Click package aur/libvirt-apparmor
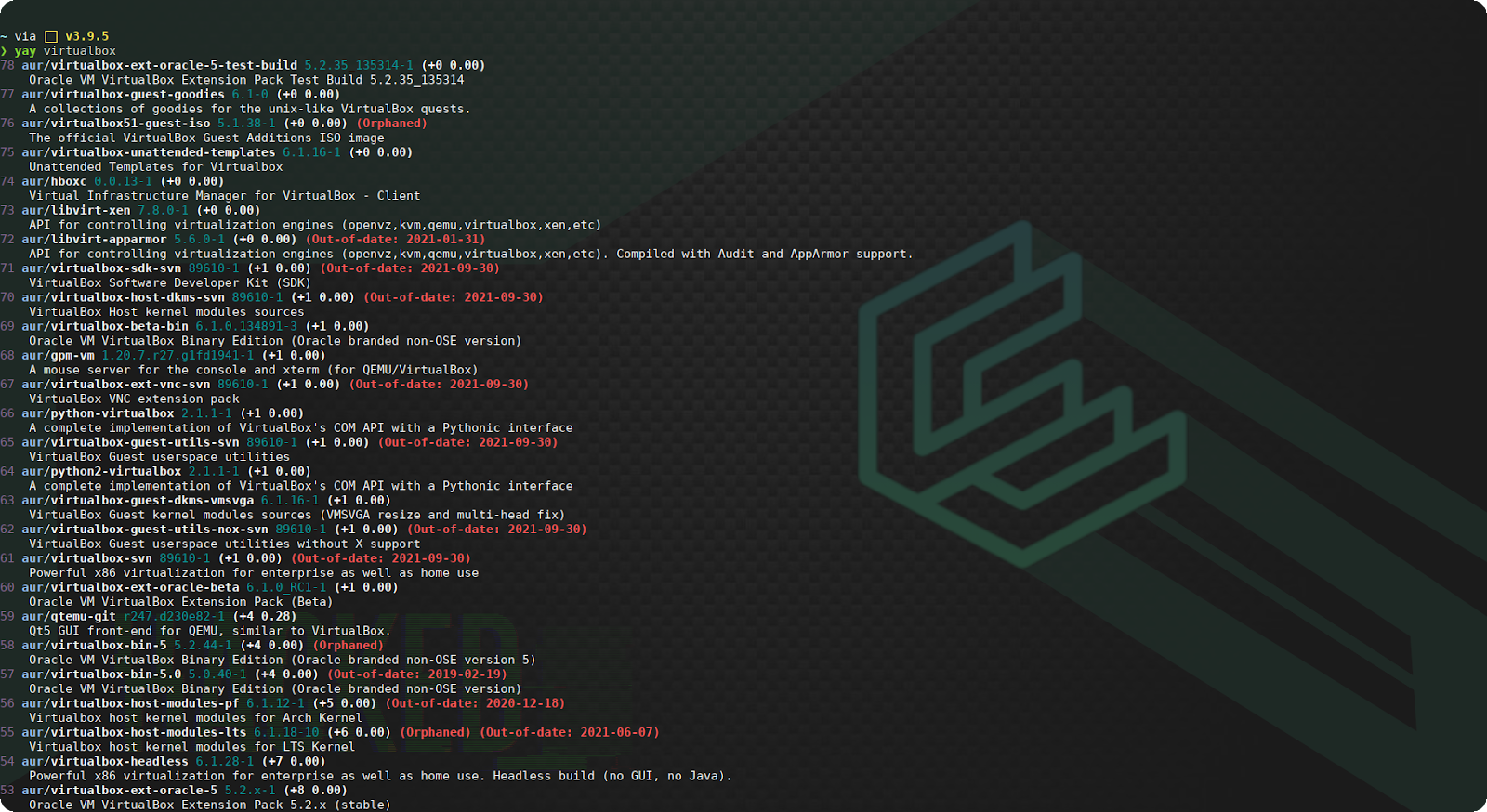This screenshot has width=1487, height=812. point(94,239)
